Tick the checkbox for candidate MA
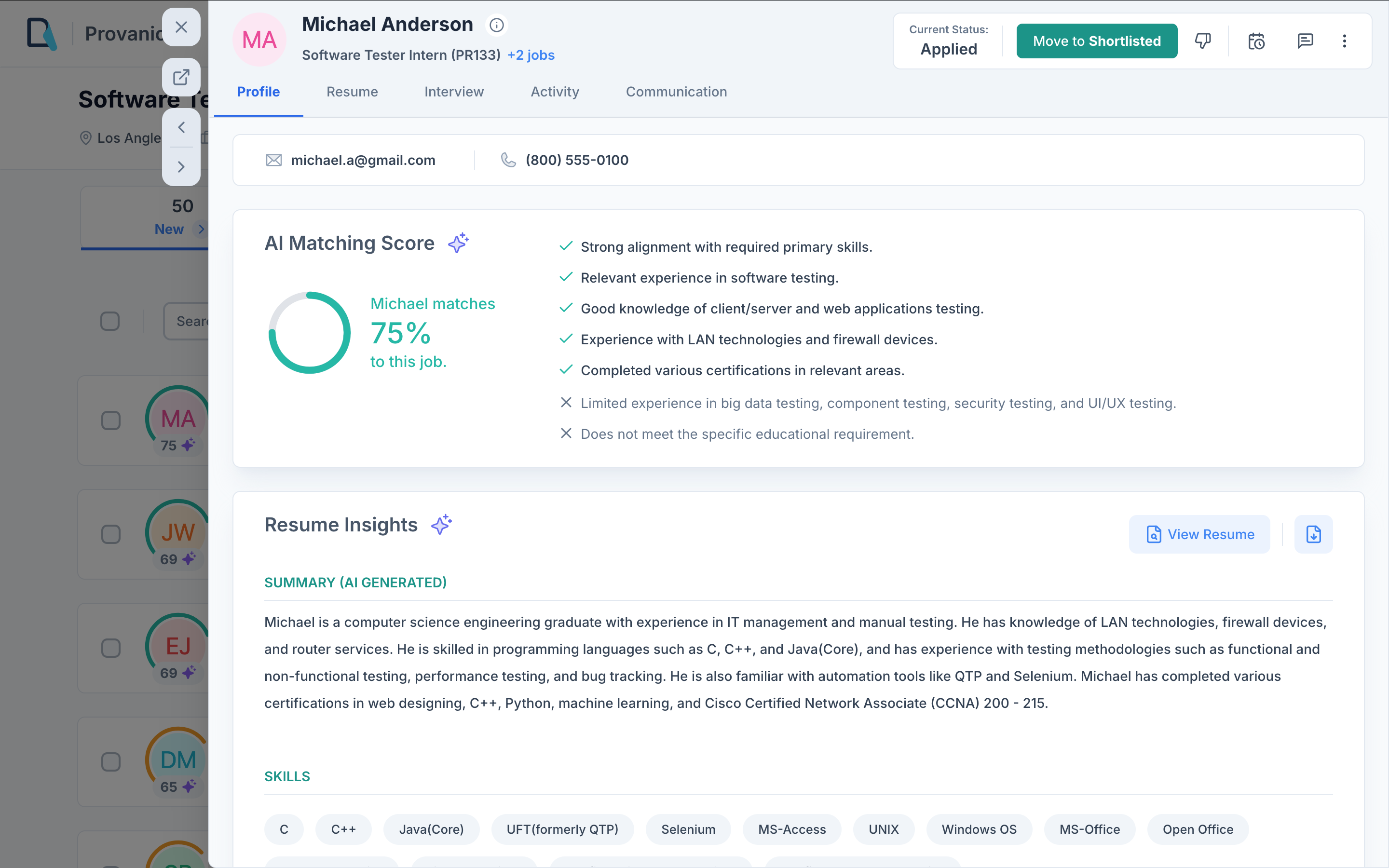This screenshot has height=868, width=1389. [x=111, y=420]
